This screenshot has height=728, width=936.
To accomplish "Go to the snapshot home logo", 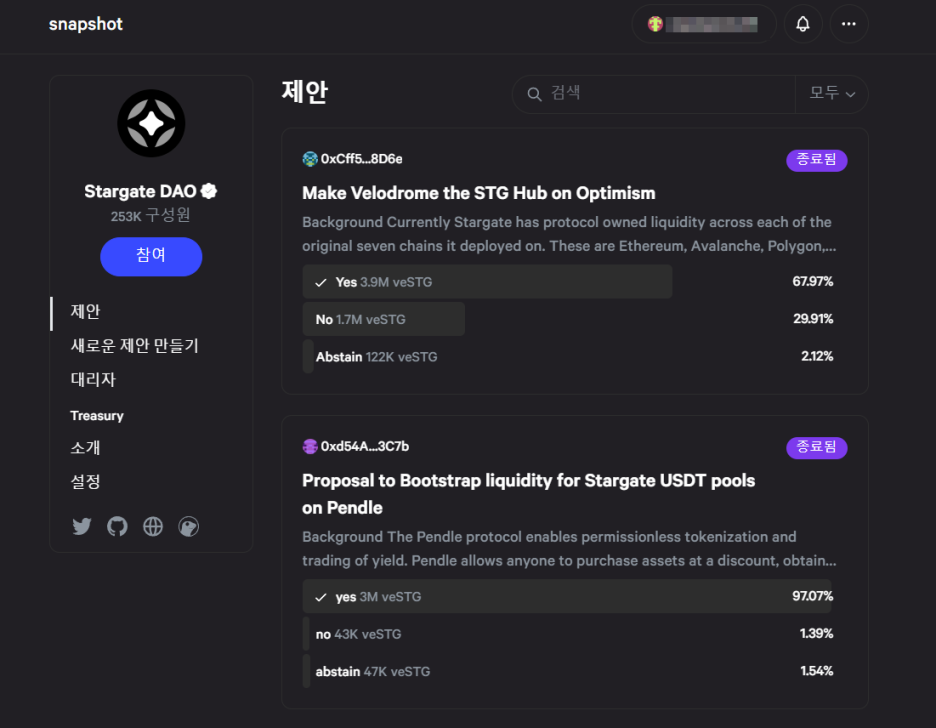I will point(85,24).
